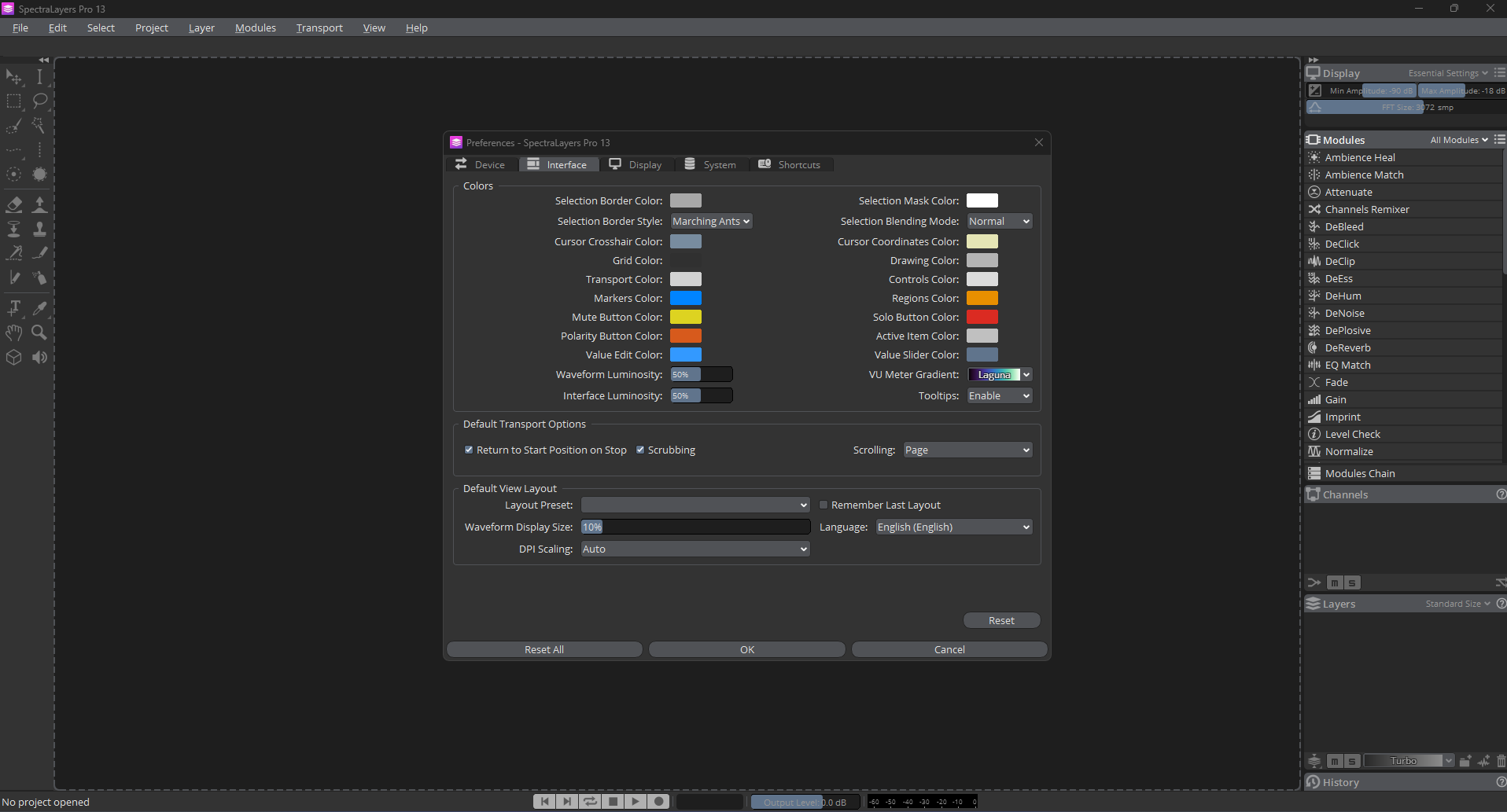The width and height of the screenshot is (1507, 812).
Task: Click the OK button
Action: pyautogui.click(x=747, y=650)
